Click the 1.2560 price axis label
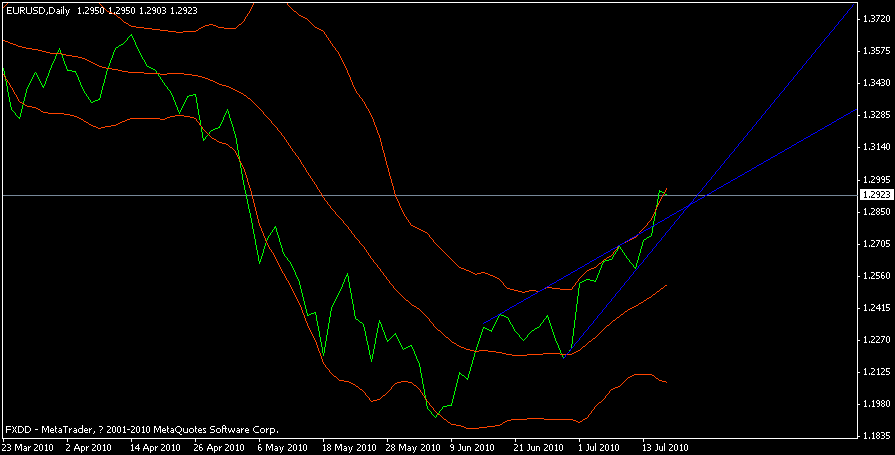The width and height of the screenshot is (895, 455). pos(877,276)
